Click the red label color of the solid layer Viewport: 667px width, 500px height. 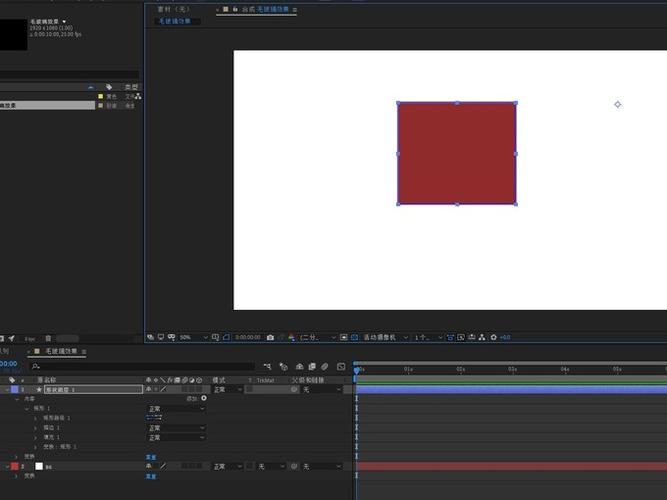click(x=14, y=466)
